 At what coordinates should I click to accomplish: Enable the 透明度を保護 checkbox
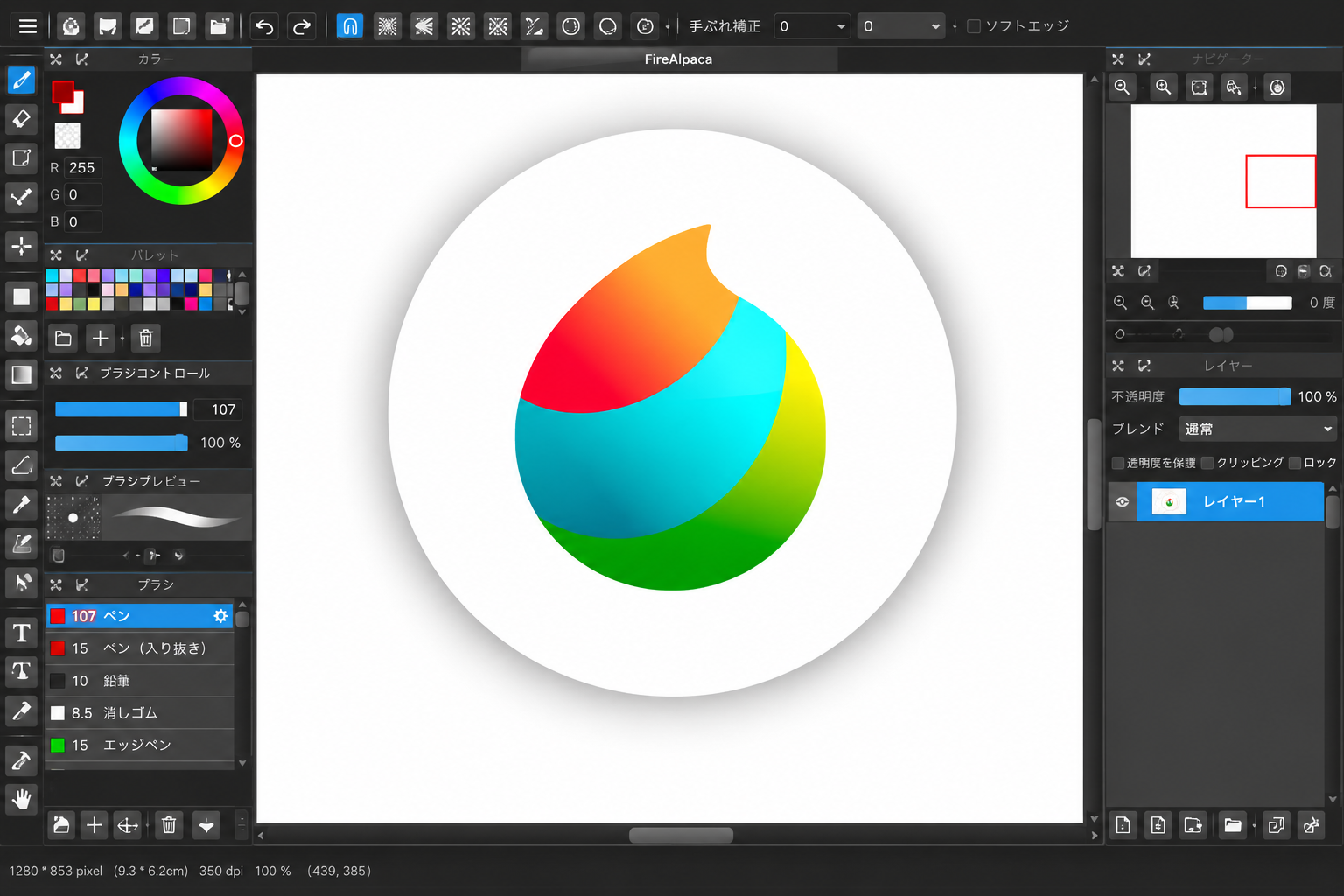coord(1117,462)
